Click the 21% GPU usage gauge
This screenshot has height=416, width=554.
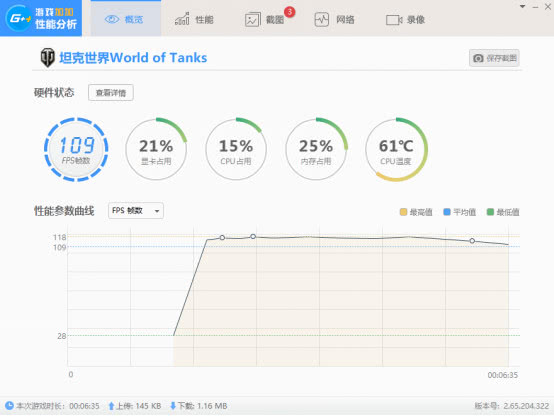click(156, 149)
